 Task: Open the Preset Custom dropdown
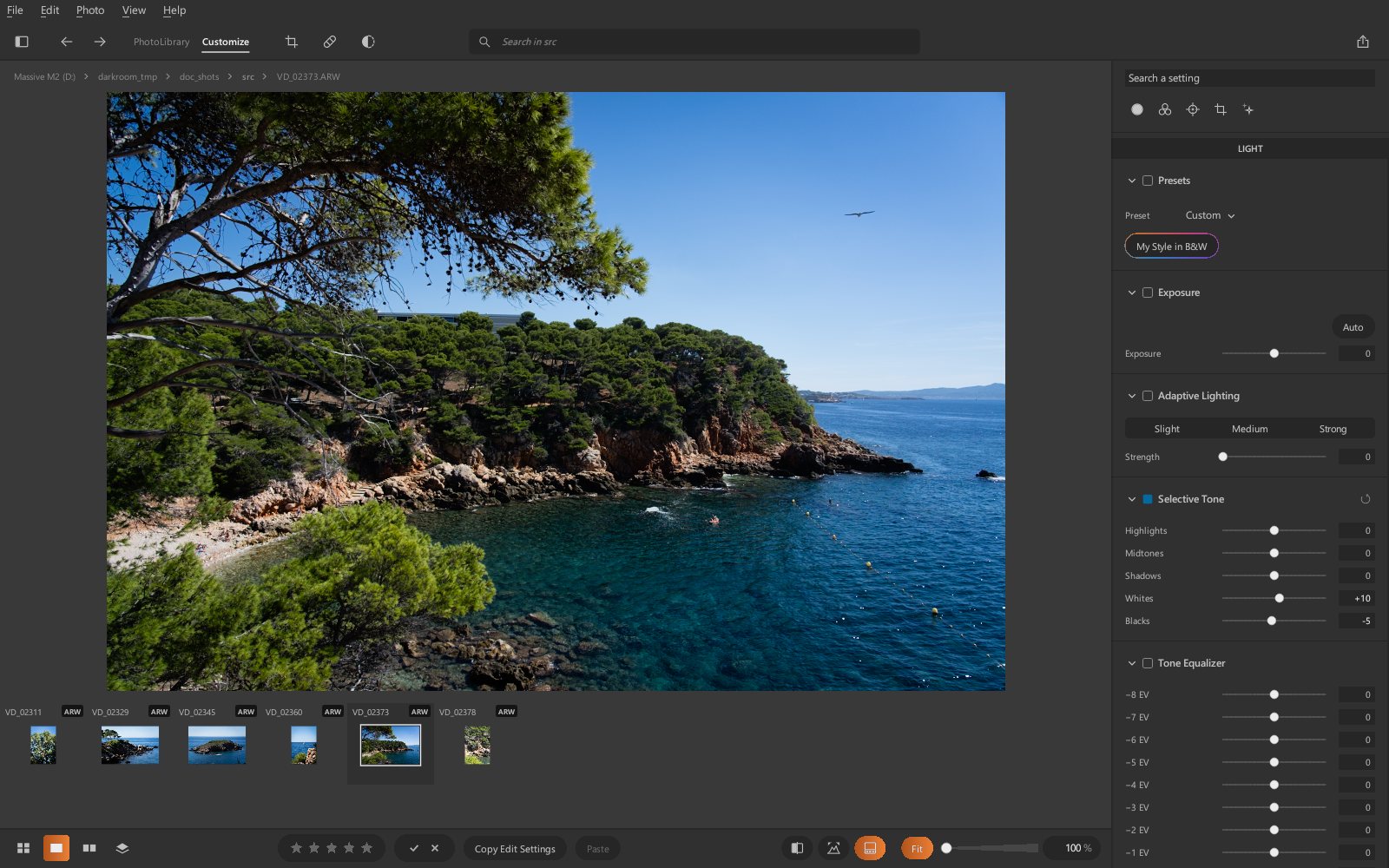[1210, 215]
